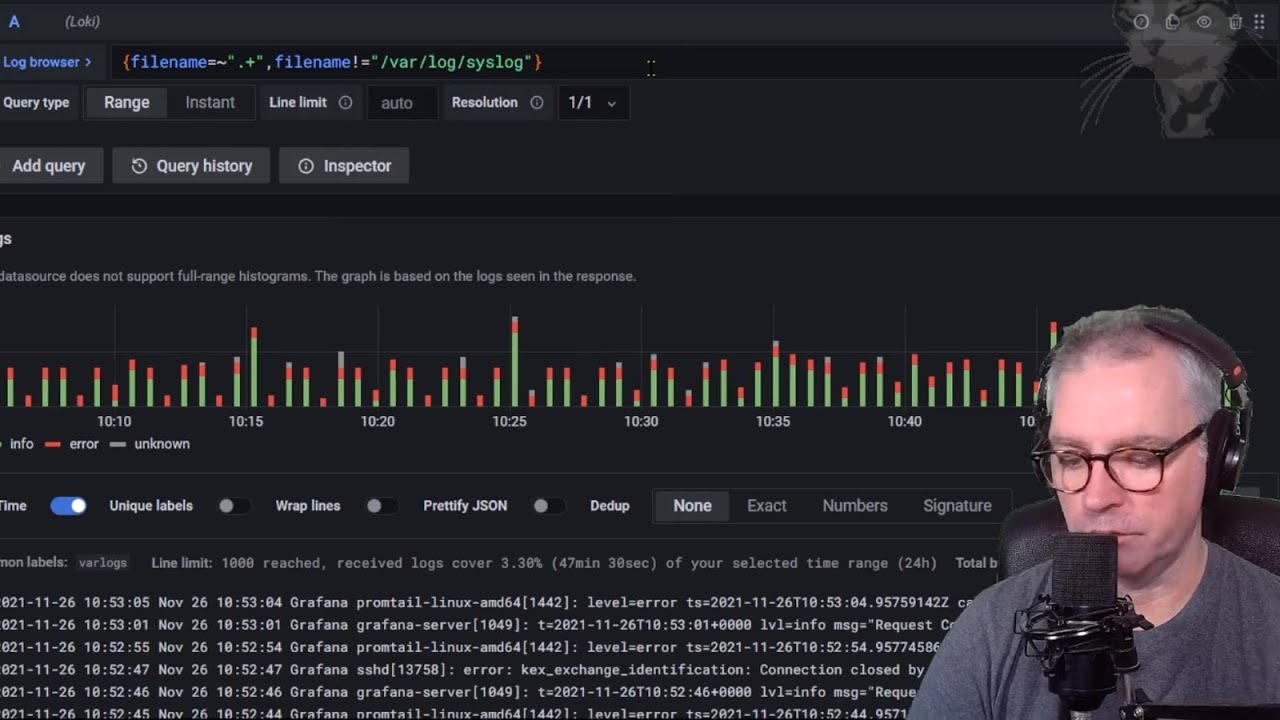Click the tall histogram bar near 10:15
Image resolution: width=1280 pixels, height=720 pixels.
pyautogui.click(x=254, y=367)
